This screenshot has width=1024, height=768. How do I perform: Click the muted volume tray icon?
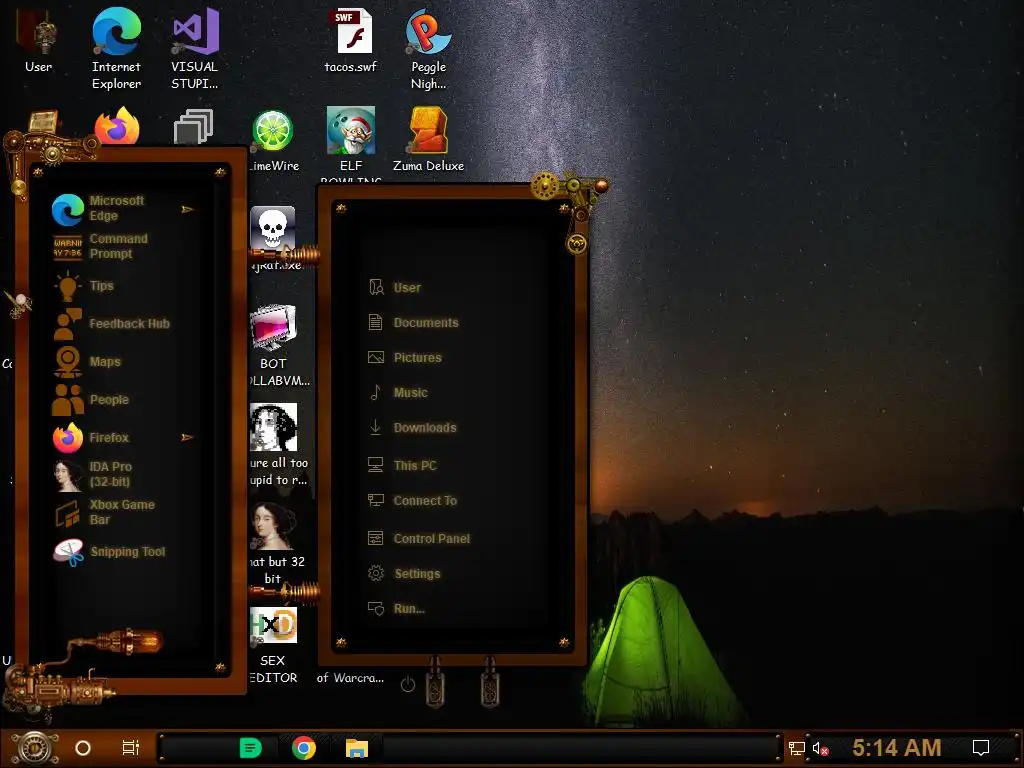coord(821,748)
